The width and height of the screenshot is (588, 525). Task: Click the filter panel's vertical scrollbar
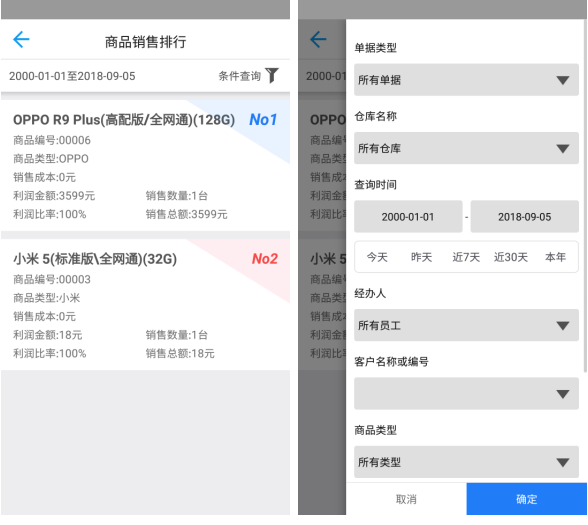point(585,195)
